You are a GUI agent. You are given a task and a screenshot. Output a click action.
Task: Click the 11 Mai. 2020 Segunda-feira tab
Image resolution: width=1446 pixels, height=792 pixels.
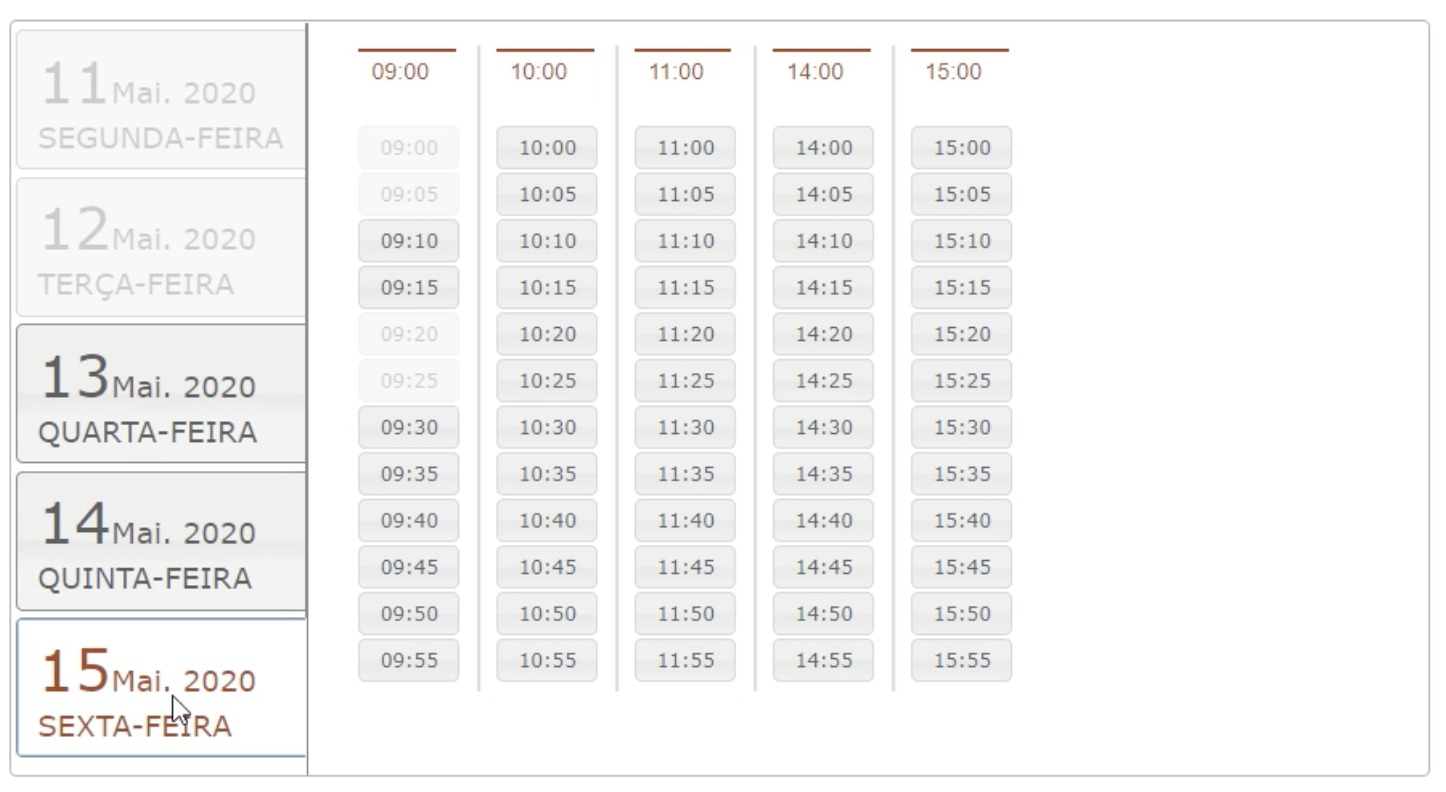[x=160, y=99]
